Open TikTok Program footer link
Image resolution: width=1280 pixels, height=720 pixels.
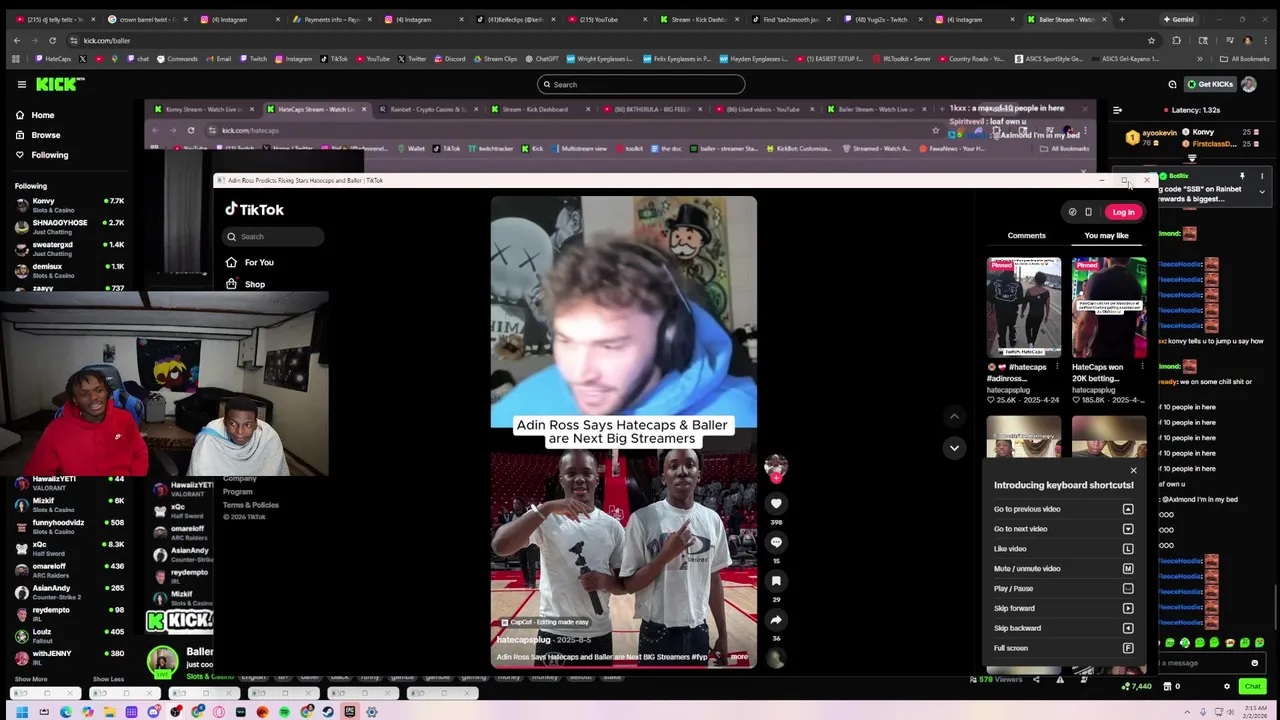[x=238, y=492]
